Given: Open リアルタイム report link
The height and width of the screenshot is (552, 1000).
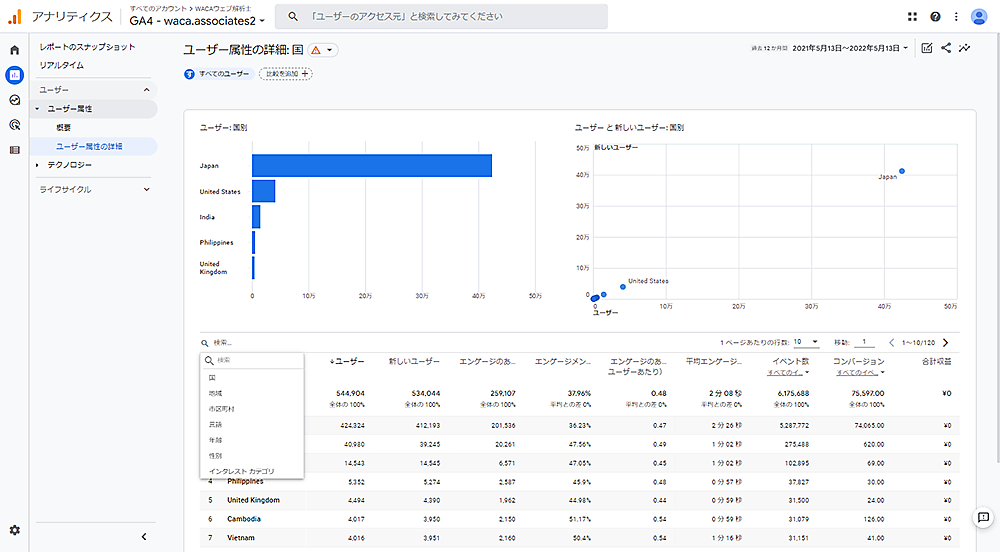Looking at the screenshot, I should pyautogui.click(x=62, y=65).
